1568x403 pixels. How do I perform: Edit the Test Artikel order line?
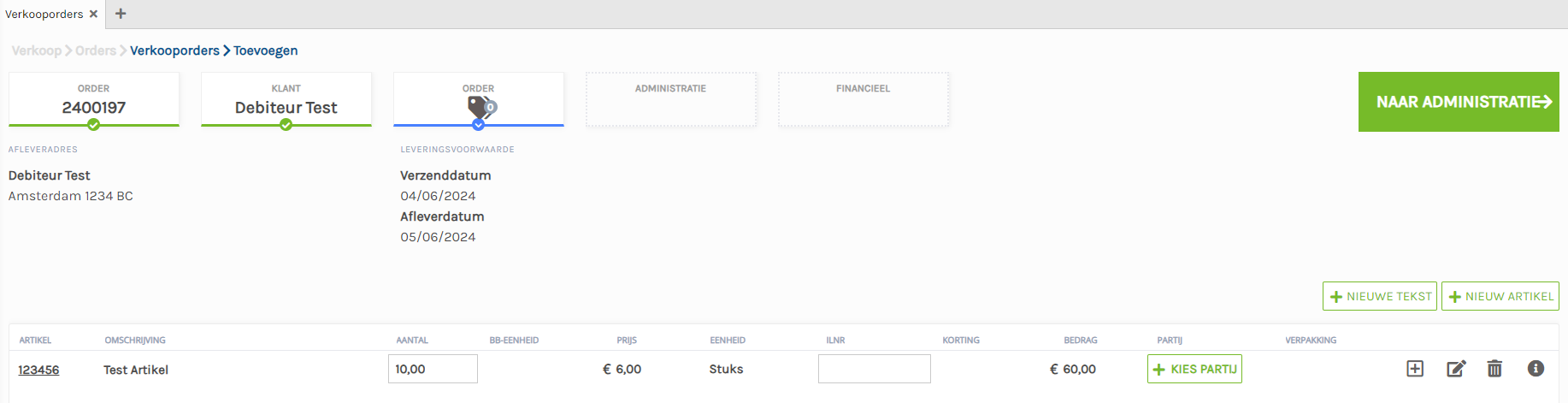1456,369
